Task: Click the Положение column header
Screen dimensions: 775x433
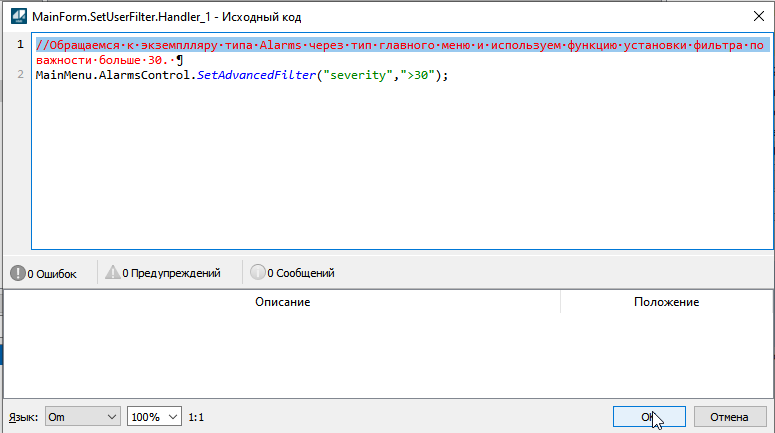Action: [666, 302]
